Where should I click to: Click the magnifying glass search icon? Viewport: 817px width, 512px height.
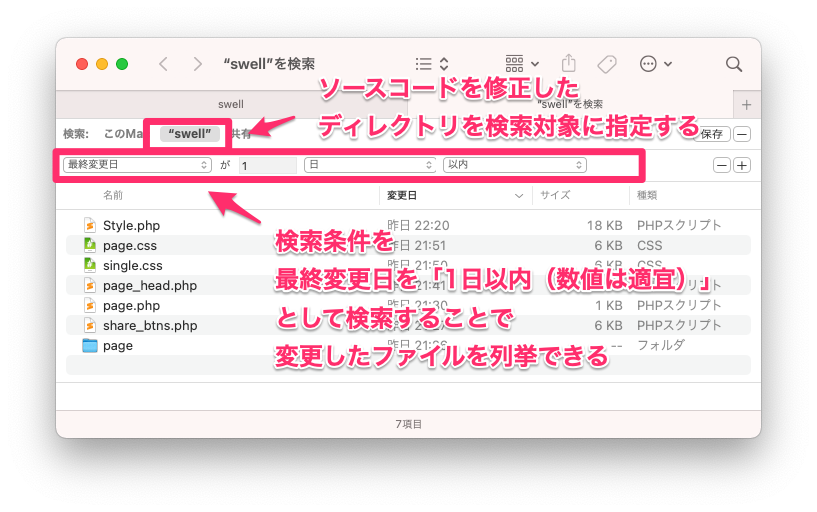click(734, 64)
